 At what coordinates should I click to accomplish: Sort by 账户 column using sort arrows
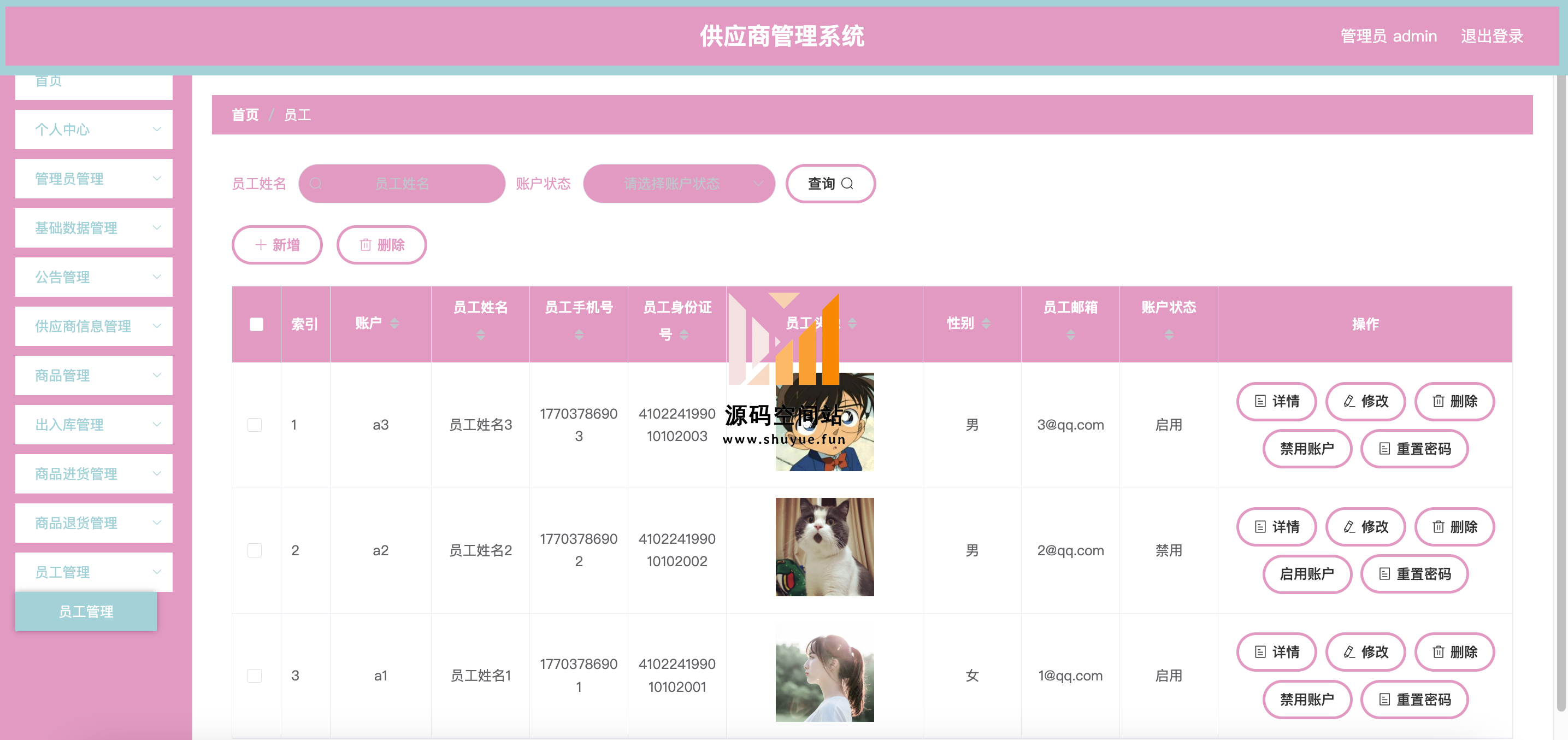pos(394,324)
